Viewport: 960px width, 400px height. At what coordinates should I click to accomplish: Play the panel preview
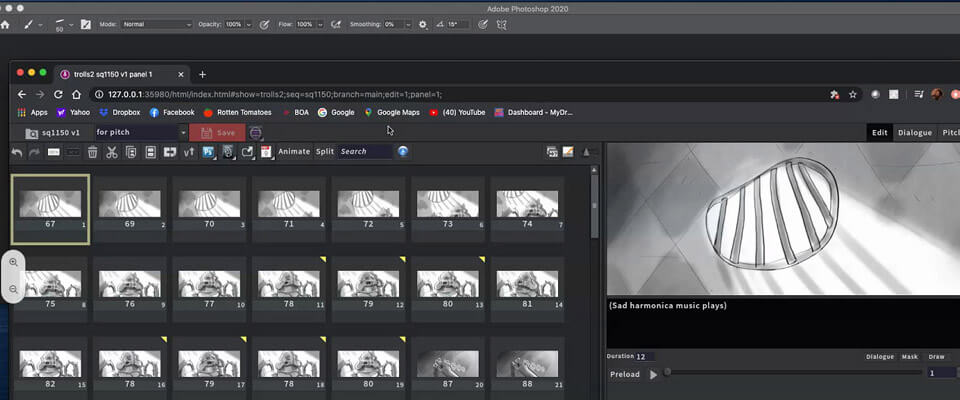(653, 374)
